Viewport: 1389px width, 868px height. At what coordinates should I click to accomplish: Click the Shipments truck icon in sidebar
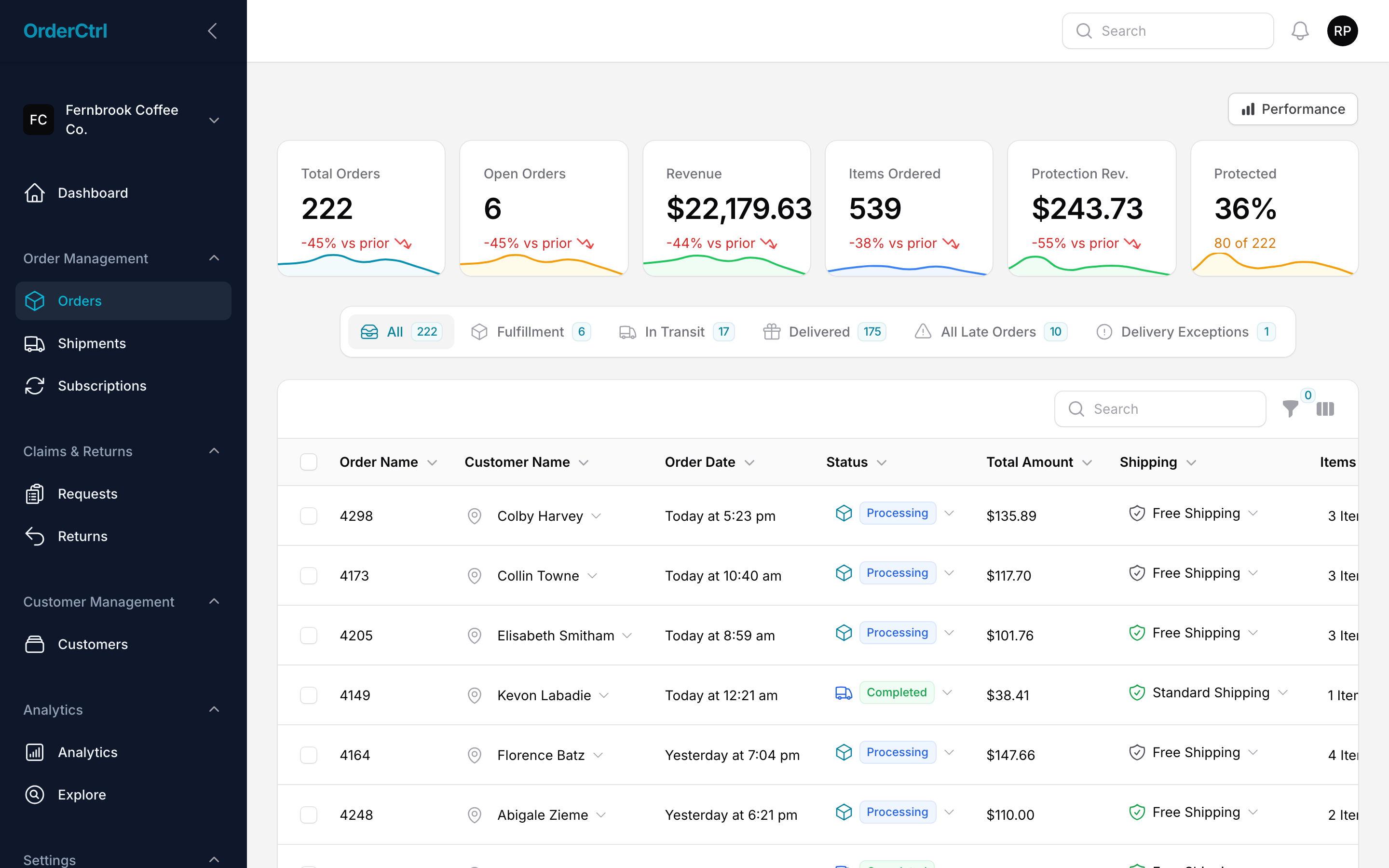click(34, 343)
